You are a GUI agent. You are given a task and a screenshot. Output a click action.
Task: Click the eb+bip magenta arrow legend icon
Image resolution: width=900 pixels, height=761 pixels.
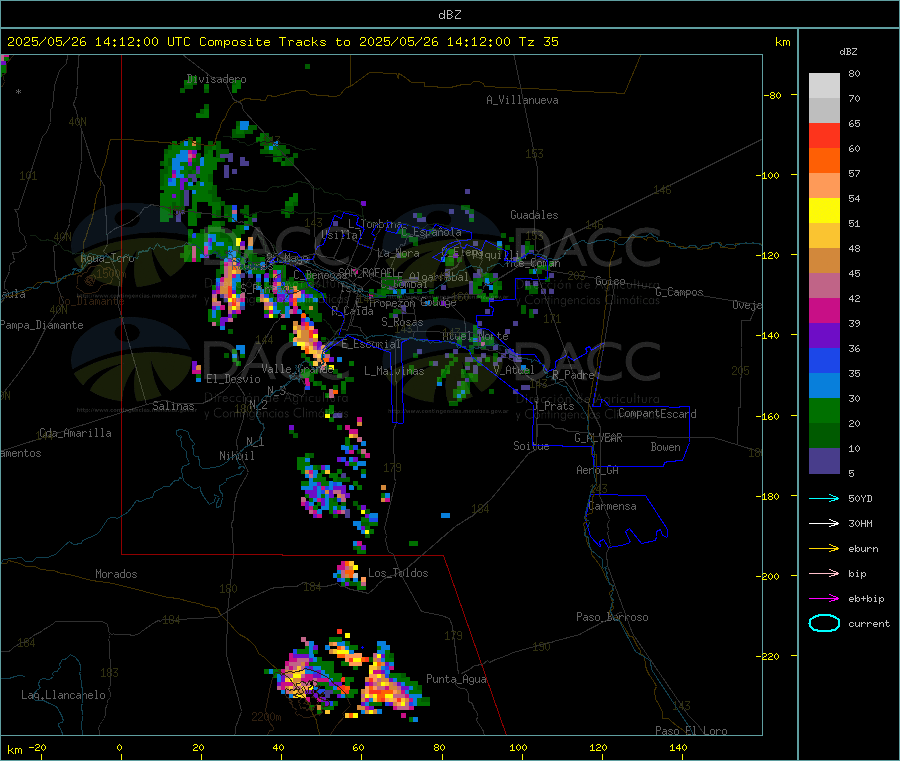click(824, 599)
